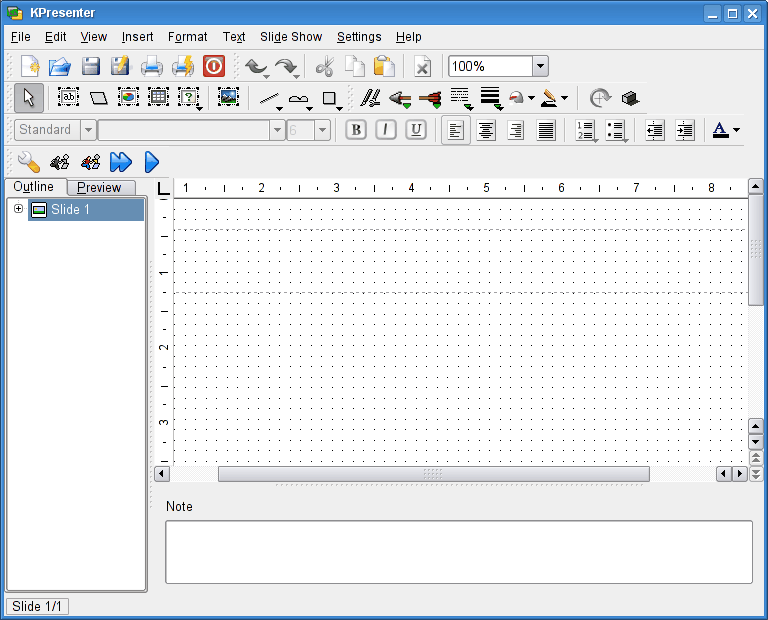Open the 100% zoom dropdown
Image resolution: width=768 pixels, height=620 pixels.
pyautogui.click(x=540, y=67)
